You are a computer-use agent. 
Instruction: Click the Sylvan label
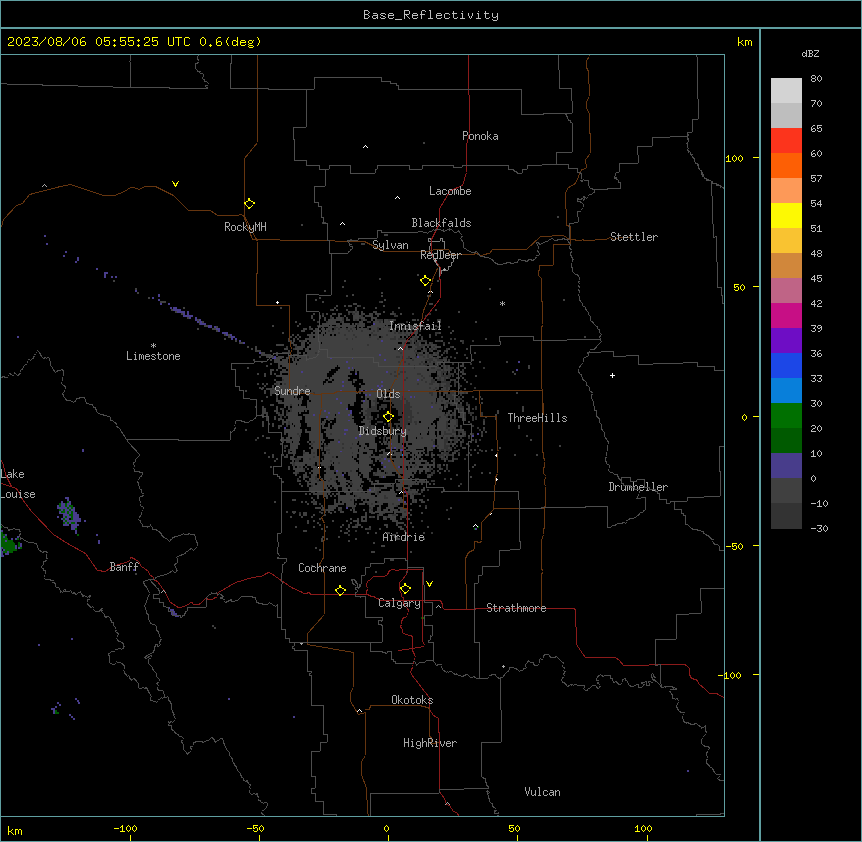pos(390,245)
